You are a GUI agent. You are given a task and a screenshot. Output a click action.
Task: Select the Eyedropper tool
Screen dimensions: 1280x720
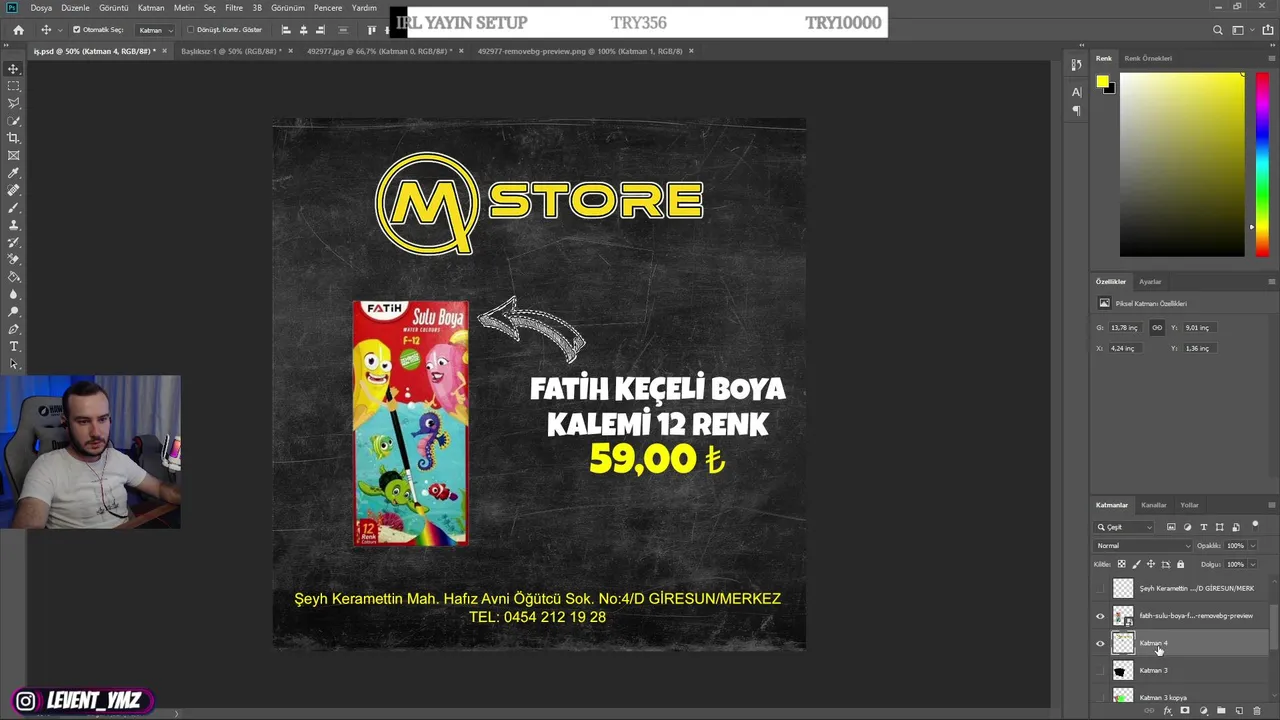point(13,173)
